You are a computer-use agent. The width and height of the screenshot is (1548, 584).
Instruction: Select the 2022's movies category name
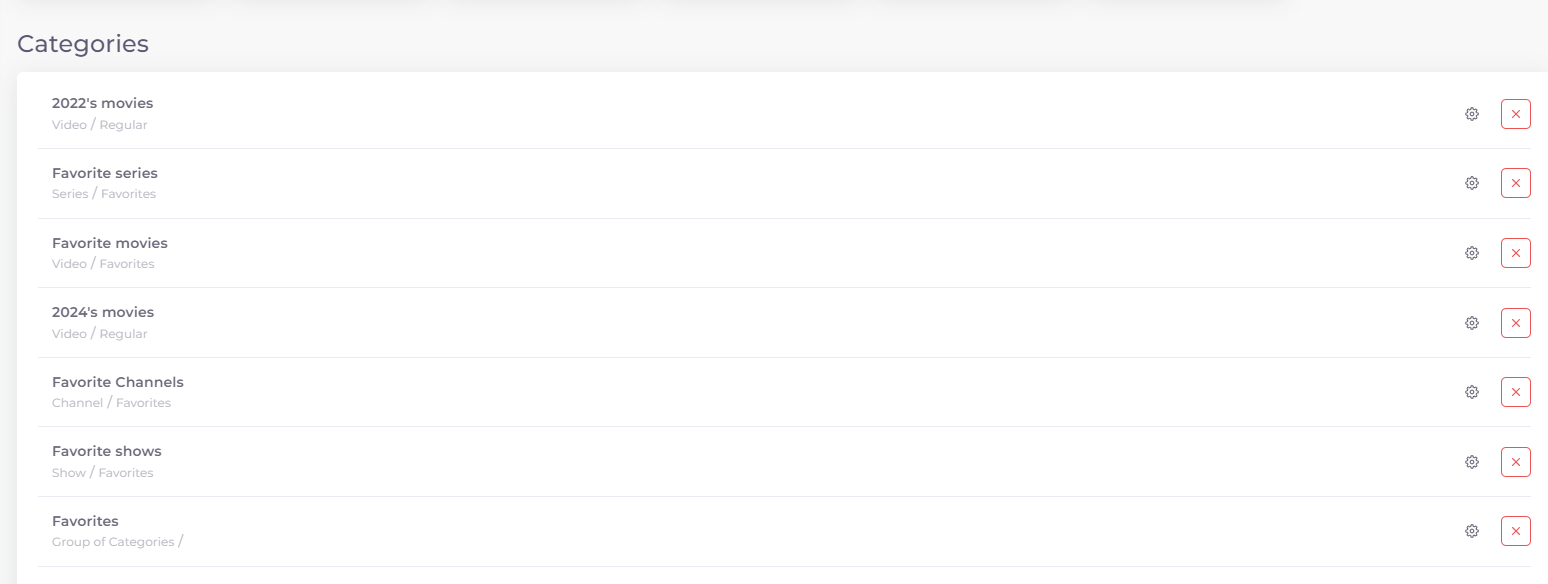[x=102, y=103]
